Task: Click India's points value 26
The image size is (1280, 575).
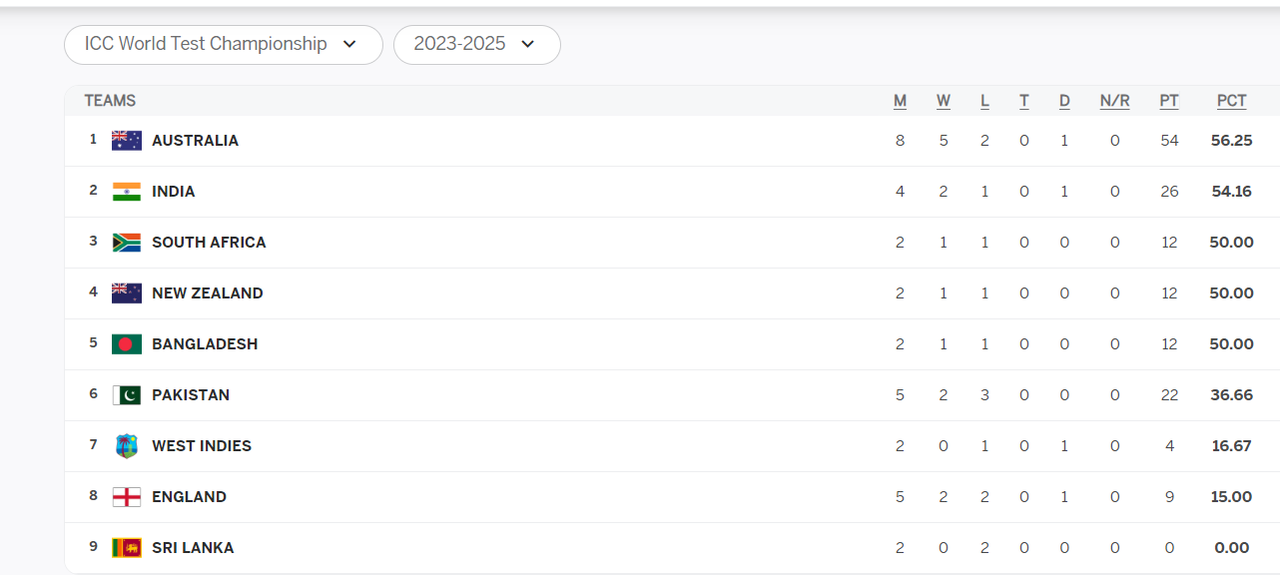Action: pos(1170,192)
